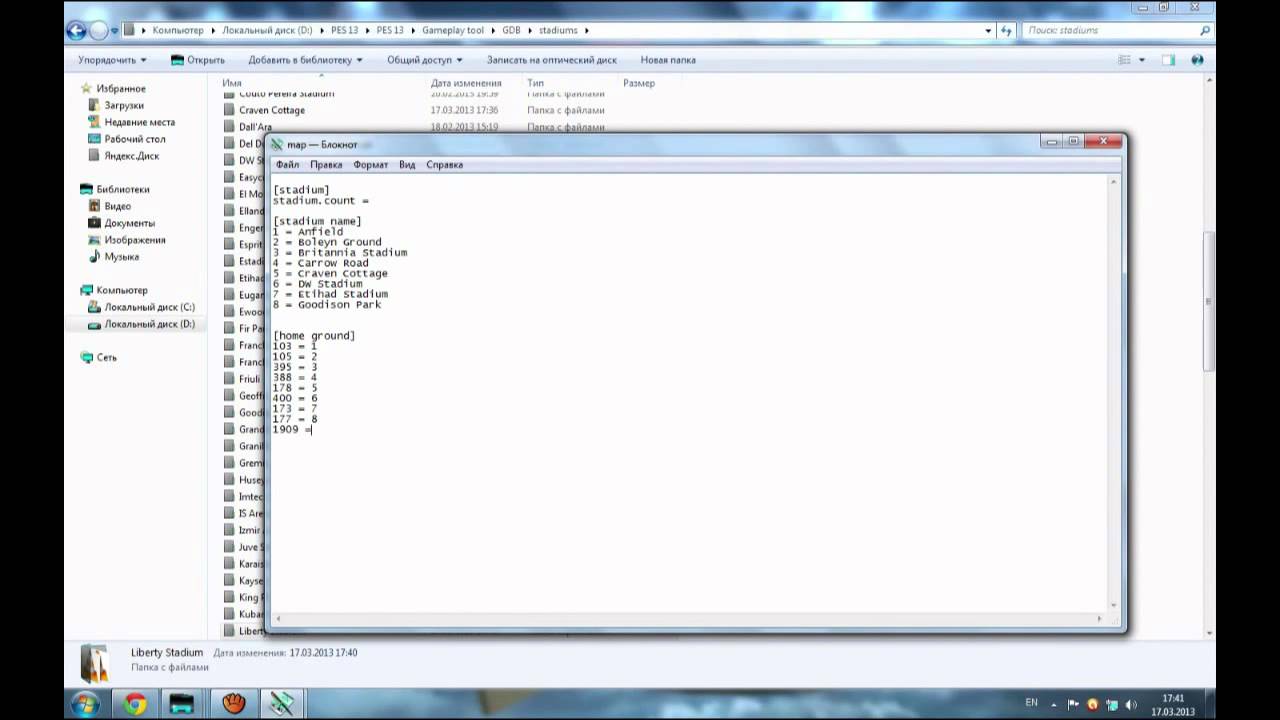Open the address bar history dropdown arrow
This screenshot has height=720, width=1280.
989,31
